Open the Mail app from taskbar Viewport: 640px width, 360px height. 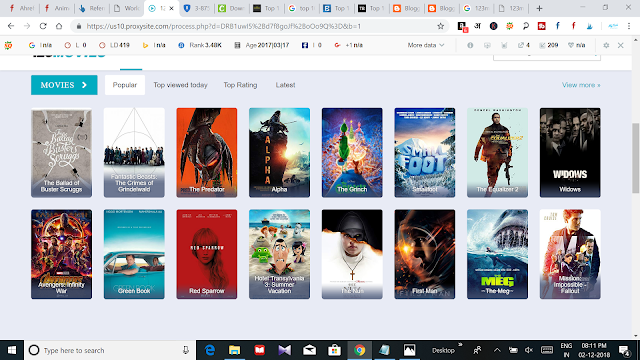click(309, 350)
